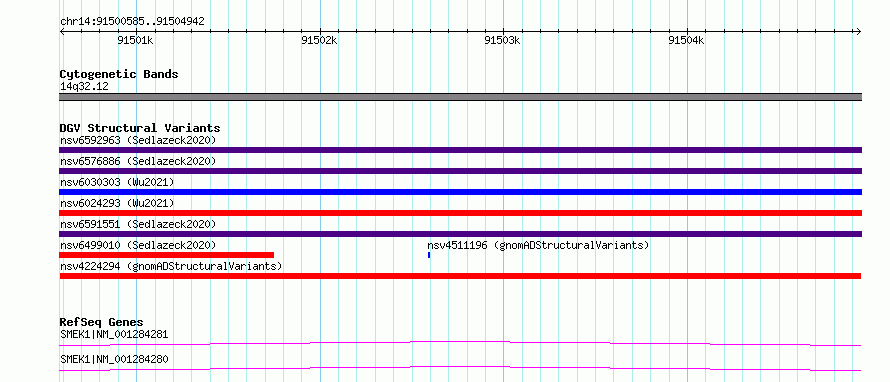890x382 pixels.
Task: Click the SMEK1|NM_001284281 transcript label
Action: click(x=115, y=334)
